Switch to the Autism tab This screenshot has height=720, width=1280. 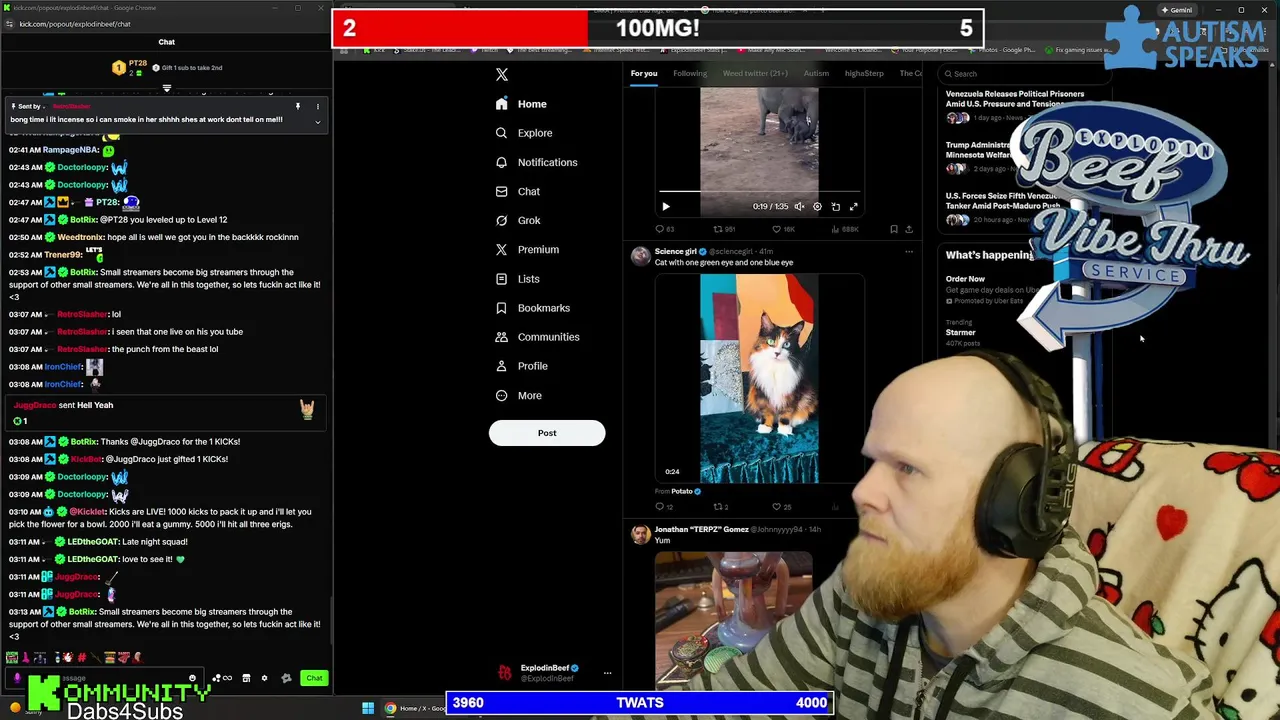click(816, 73)
